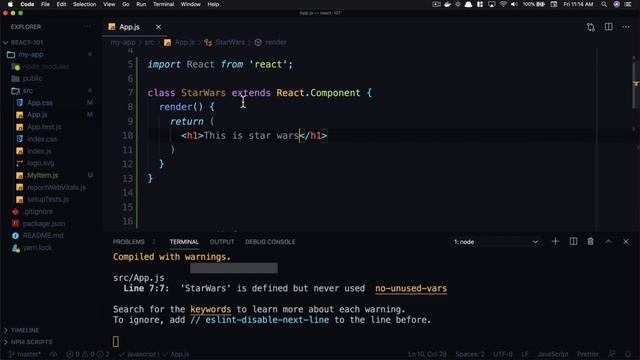
Task: Open errors and warnings count in status bar
Action: pyautogui.click(x=88, y=354)
